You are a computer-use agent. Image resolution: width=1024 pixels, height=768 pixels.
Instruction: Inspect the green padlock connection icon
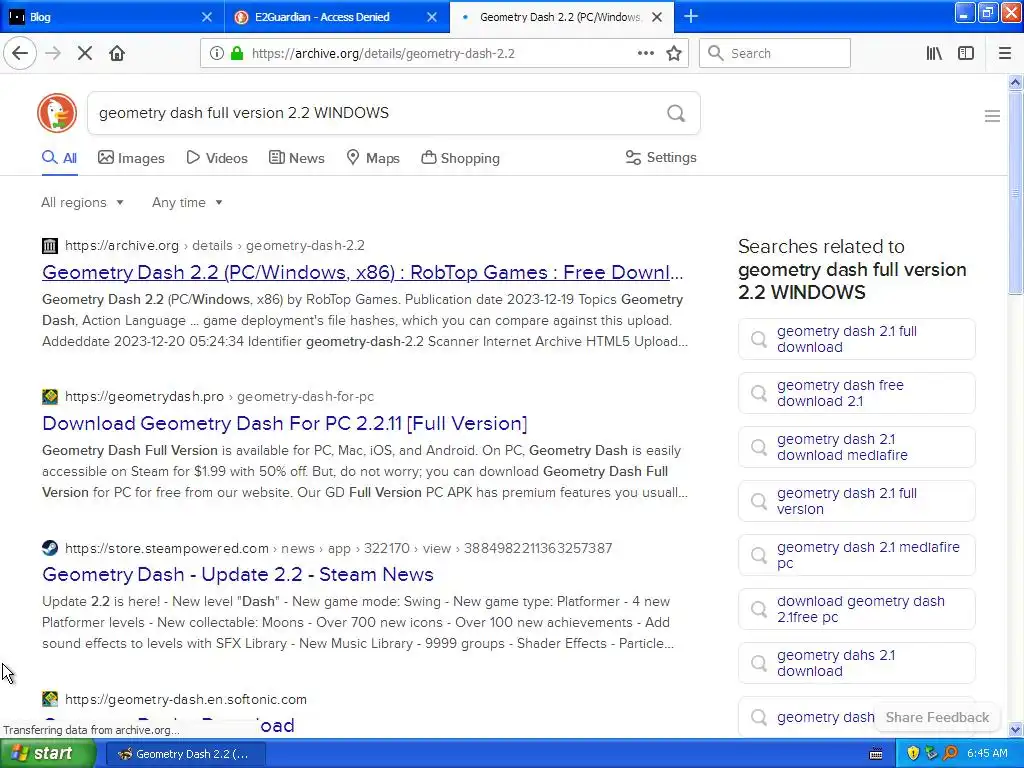(x=237, y=54)
